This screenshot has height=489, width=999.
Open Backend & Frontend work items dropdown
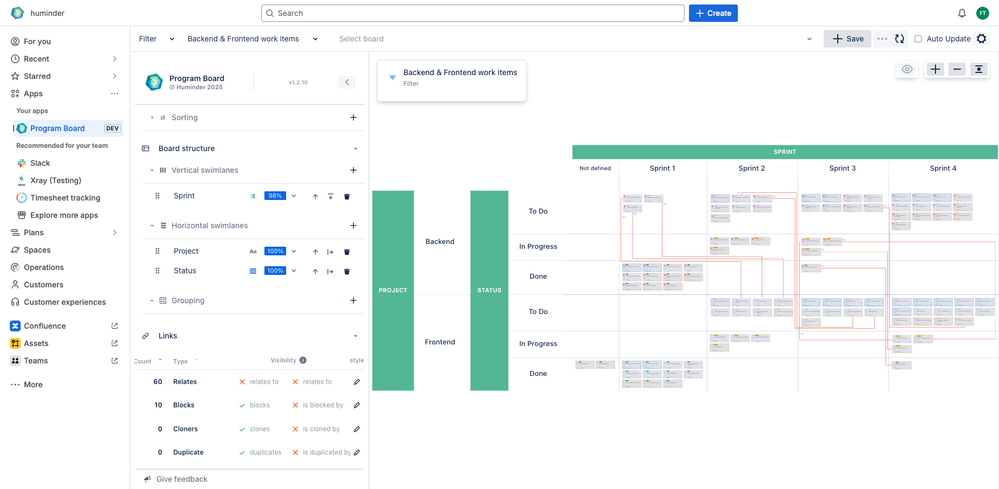click(x=252, y=39)
